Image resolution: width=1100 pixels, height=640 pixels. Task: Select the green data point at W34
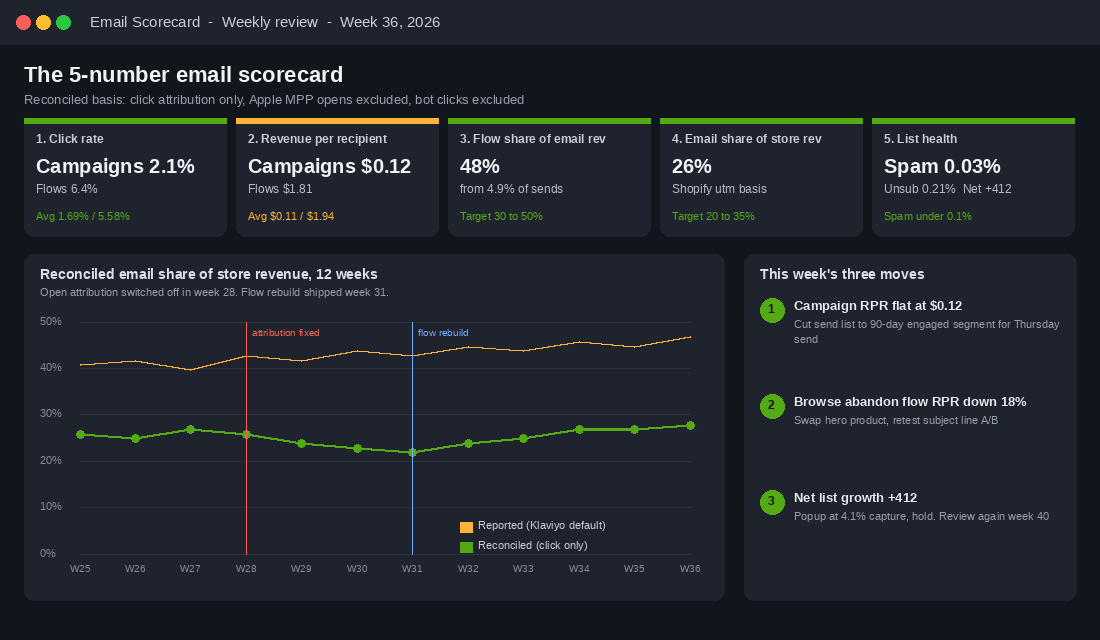579,429
